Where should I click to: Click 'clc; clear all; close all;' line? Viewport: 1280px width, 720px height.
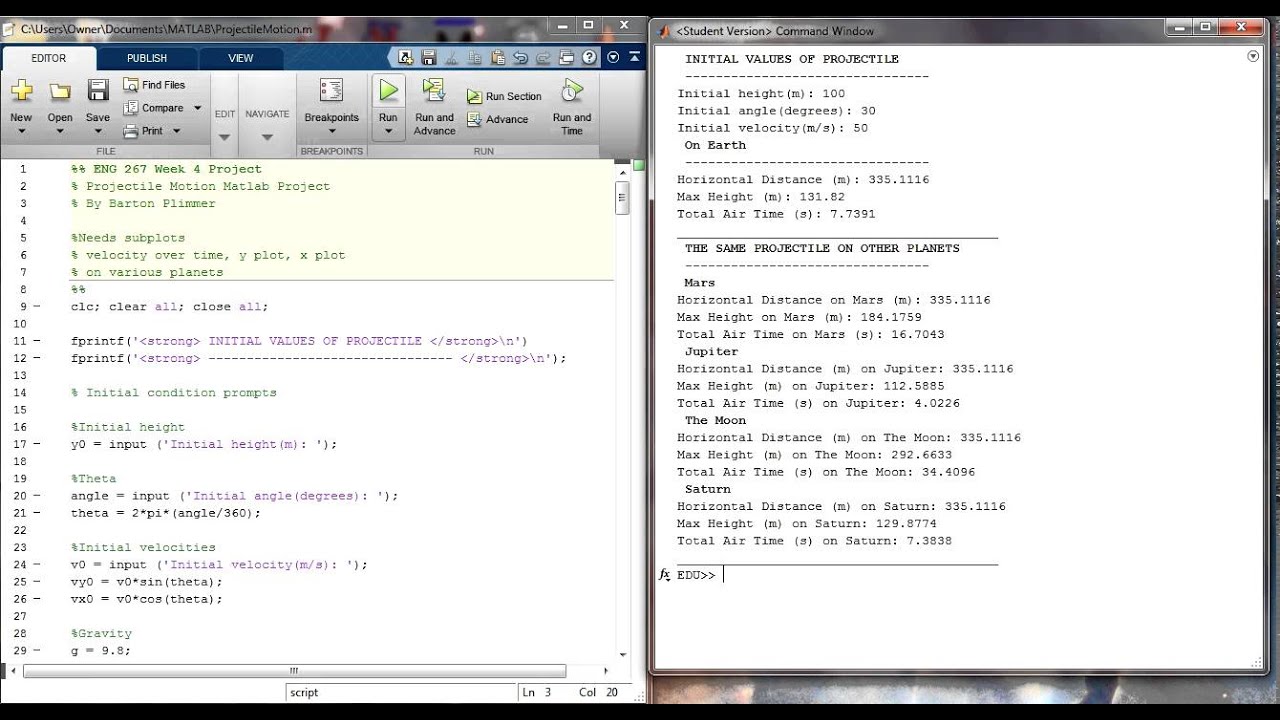pos(169,307)
